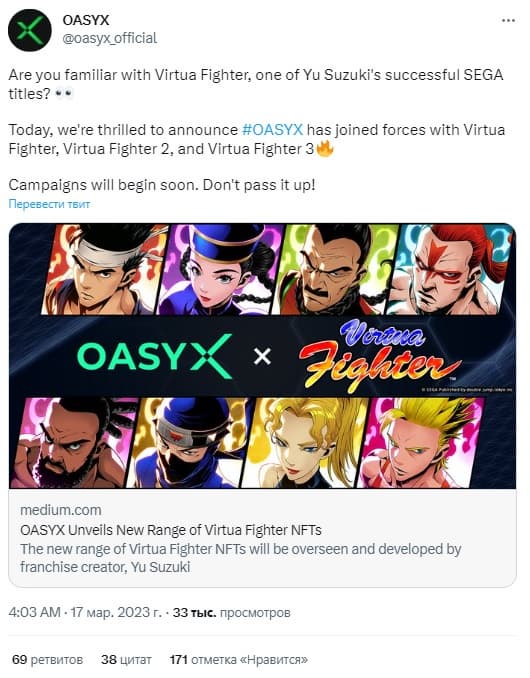Click the blonde woman character portrait
The image size is (530, 678).
(305, 443)
